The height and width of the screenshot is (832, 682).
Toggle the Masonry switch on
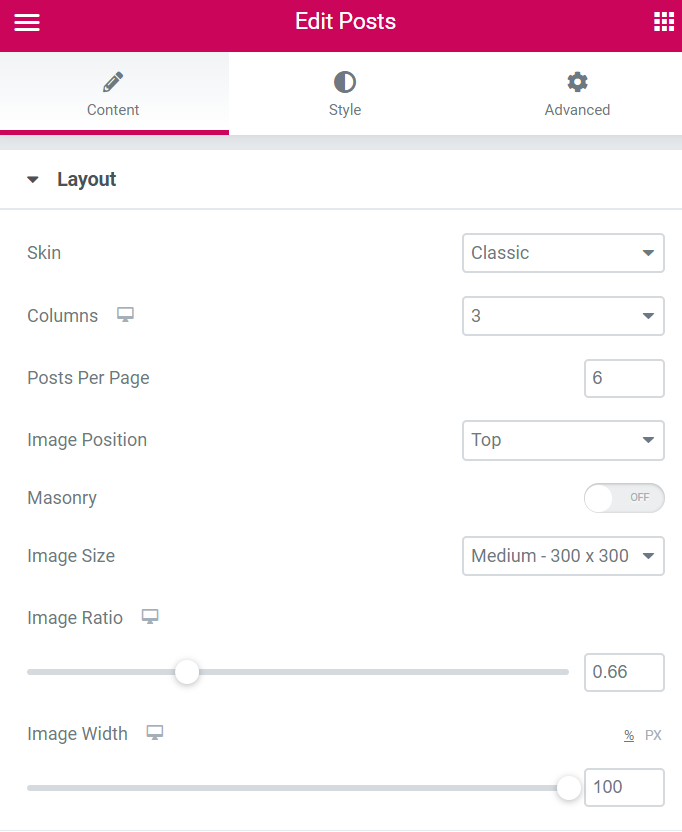click(x=624, y=498)
